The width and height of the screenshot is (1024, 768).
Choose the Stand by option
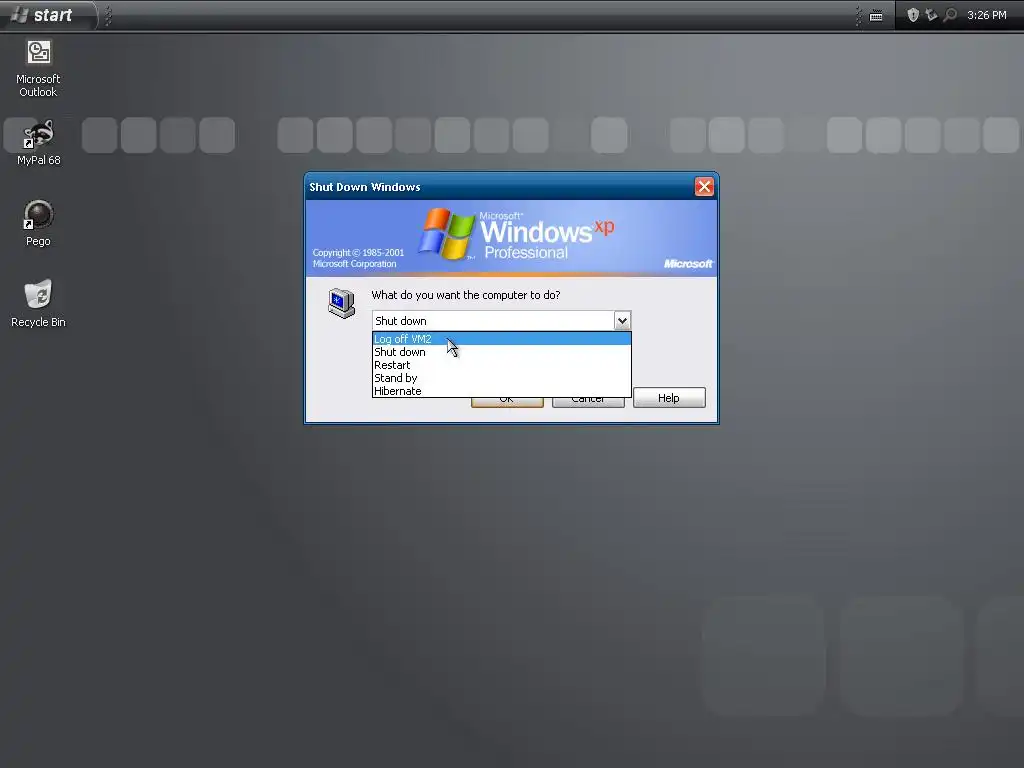[x=502, y=378]
